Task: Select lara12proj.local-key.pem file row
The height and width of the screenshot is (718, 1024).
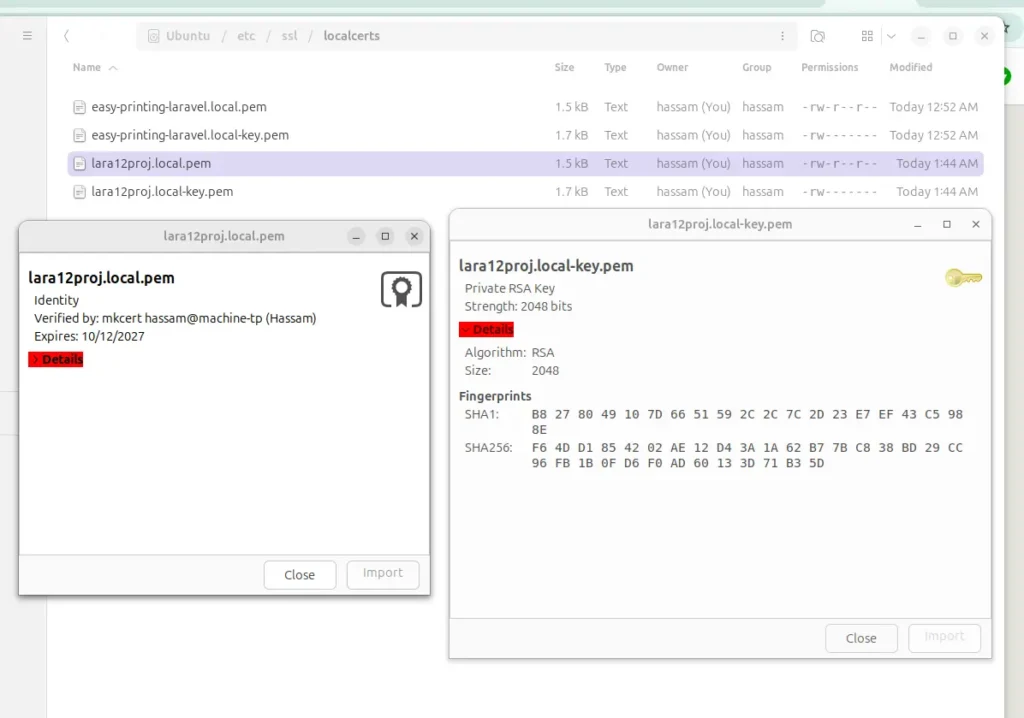Action: click(525, 191)
